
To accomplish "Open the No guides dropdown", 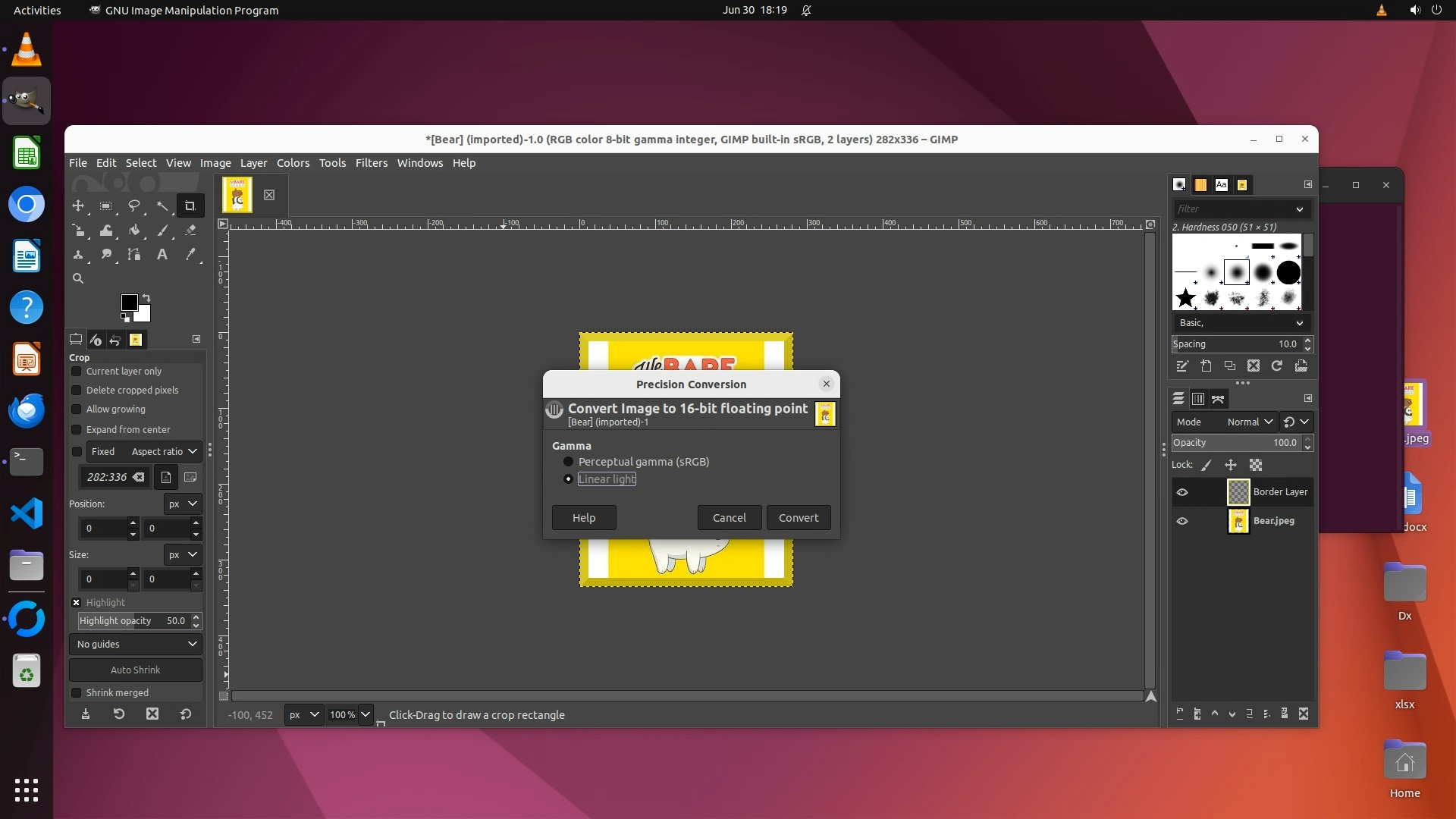I will pyautogui.click(x=136, y=644).
